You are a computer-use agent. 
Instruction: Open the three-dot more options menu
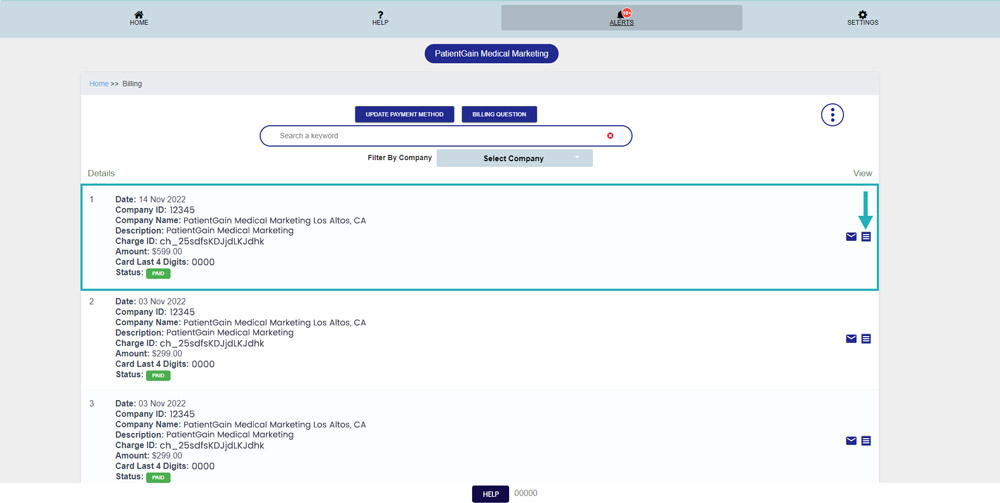point(832,115)
